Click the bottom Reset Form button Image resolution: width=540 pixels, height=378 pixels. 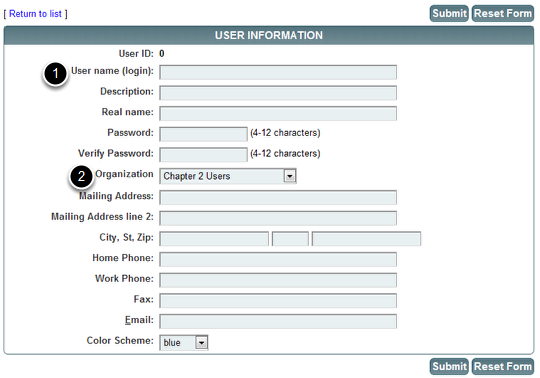pos(503,366)
